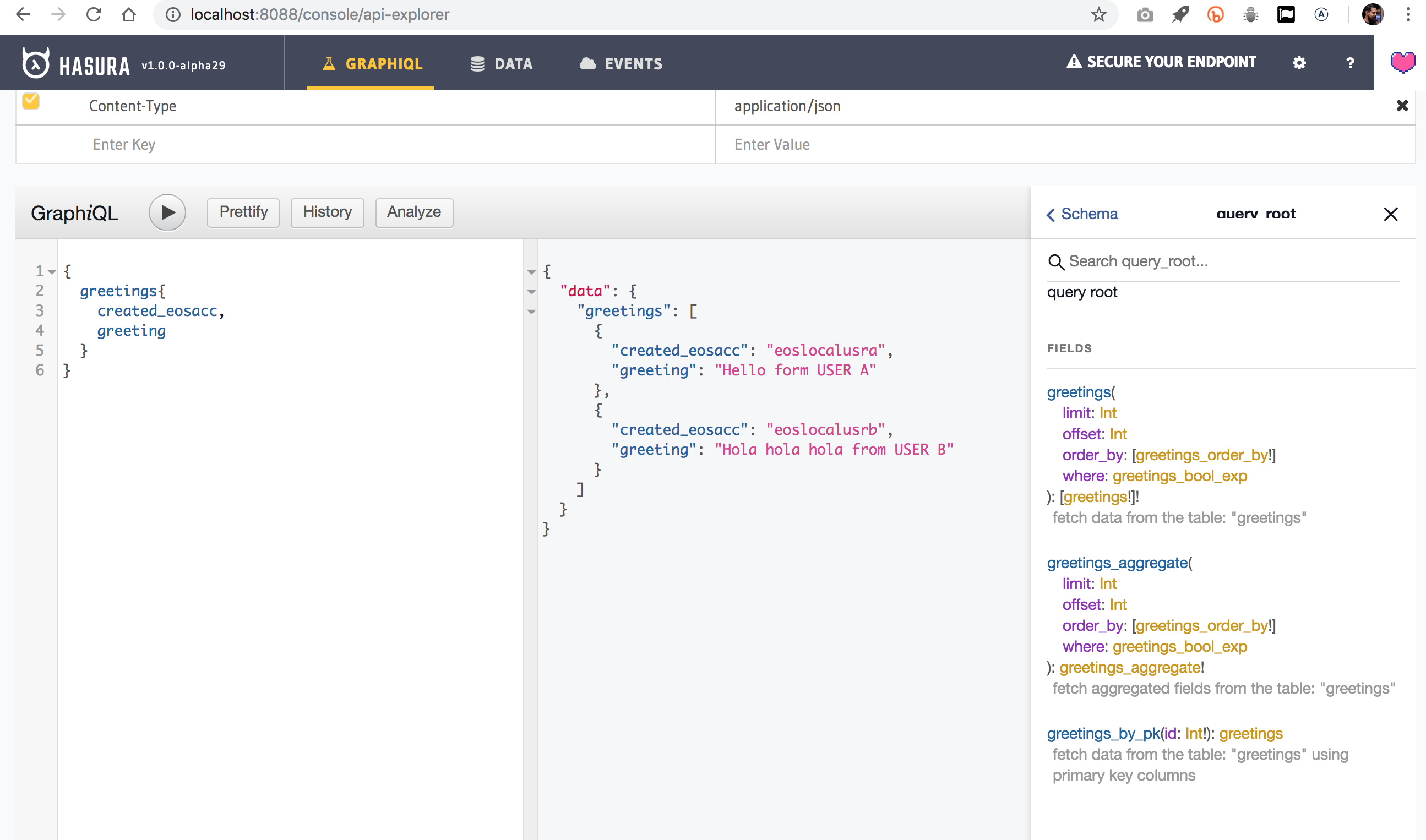
Task: Click the address bar URL
Action: [320, 15]
